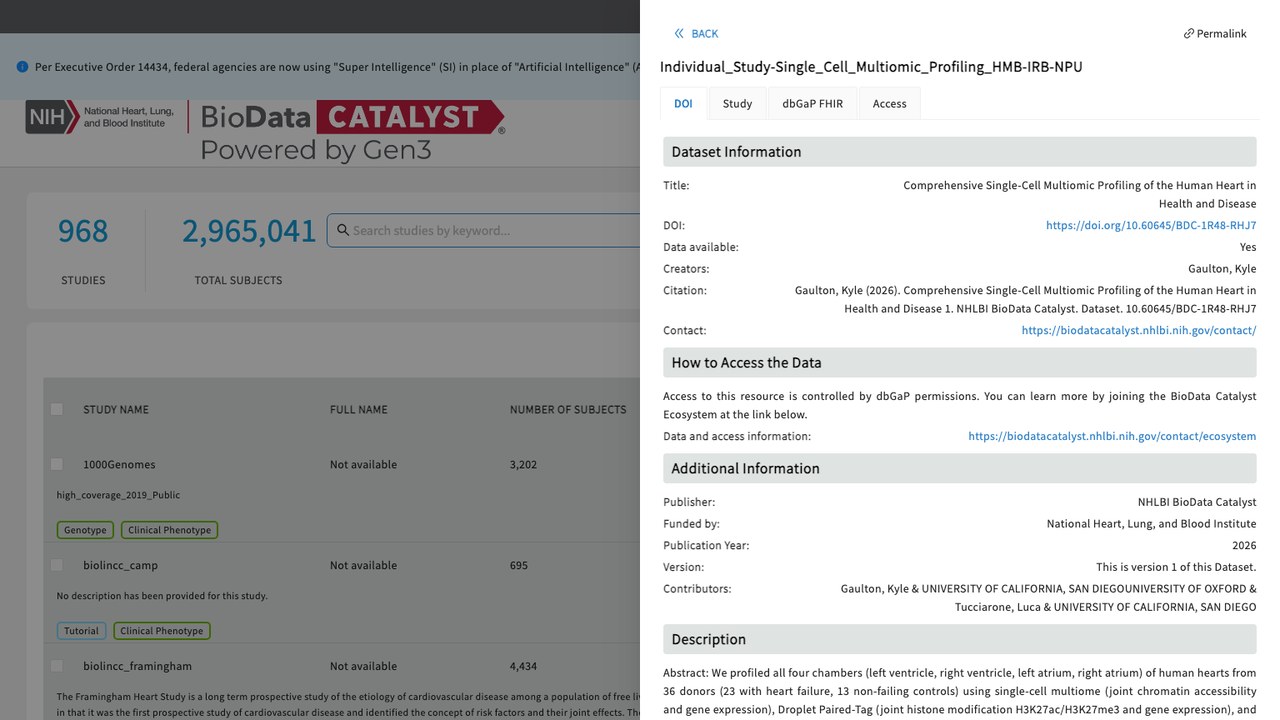Open the DOI link 10.60645/BDC-1R48-RHJ7
This screenshot has width=1280, height=720.
point(1151,226)
